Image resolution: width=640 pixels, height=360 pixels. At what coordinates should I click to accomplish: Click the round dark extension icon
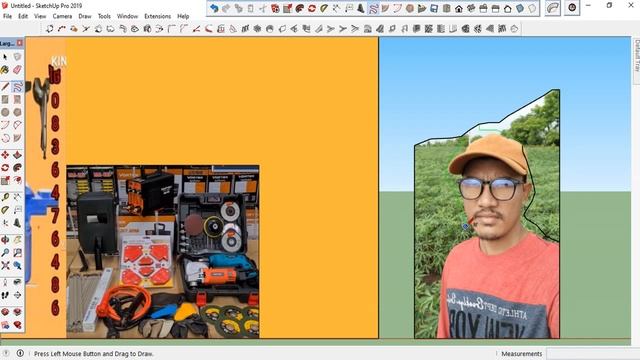point(572,8)
